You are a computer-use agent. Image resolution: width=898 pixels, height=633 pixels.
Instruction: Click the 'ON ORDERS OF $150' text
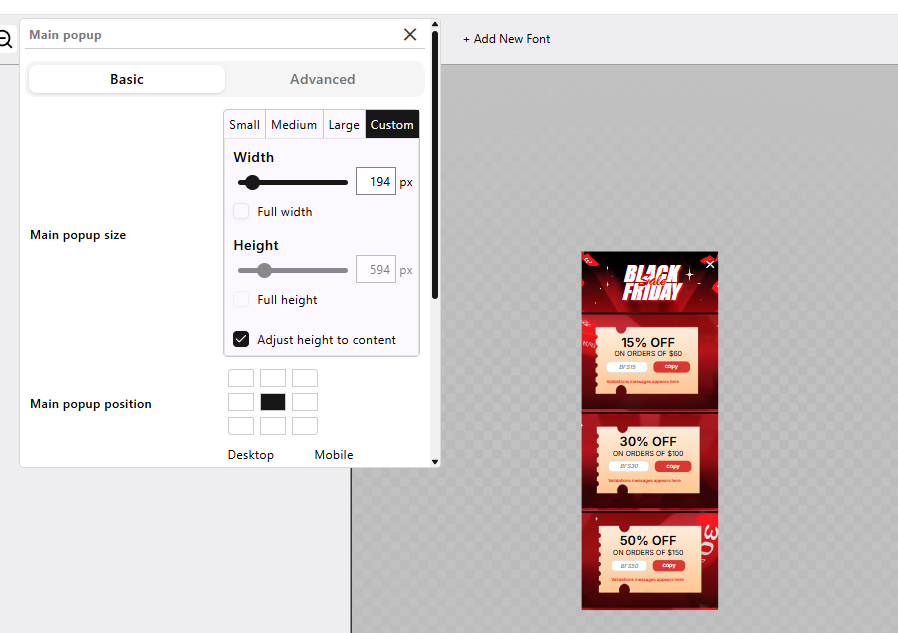tap(648, 553)
